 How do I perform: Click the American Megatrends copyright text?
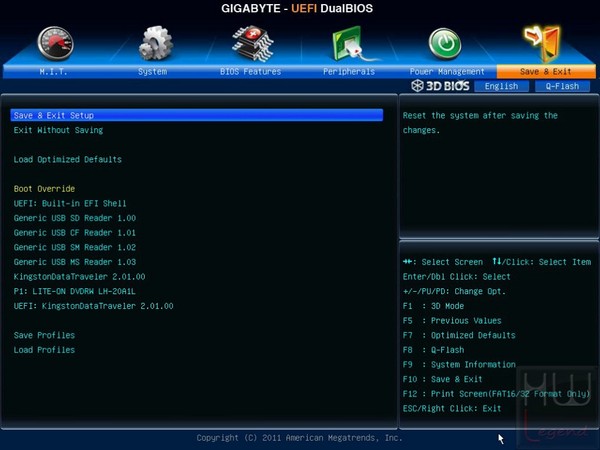click(x=299, y=438)
